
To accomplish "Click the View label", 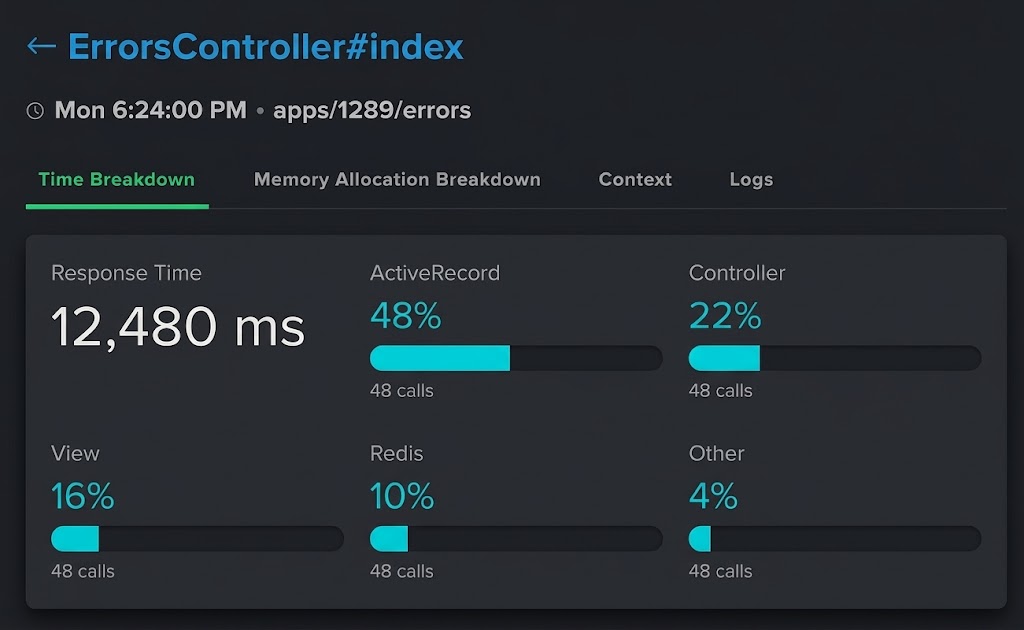I will point(75,453).
